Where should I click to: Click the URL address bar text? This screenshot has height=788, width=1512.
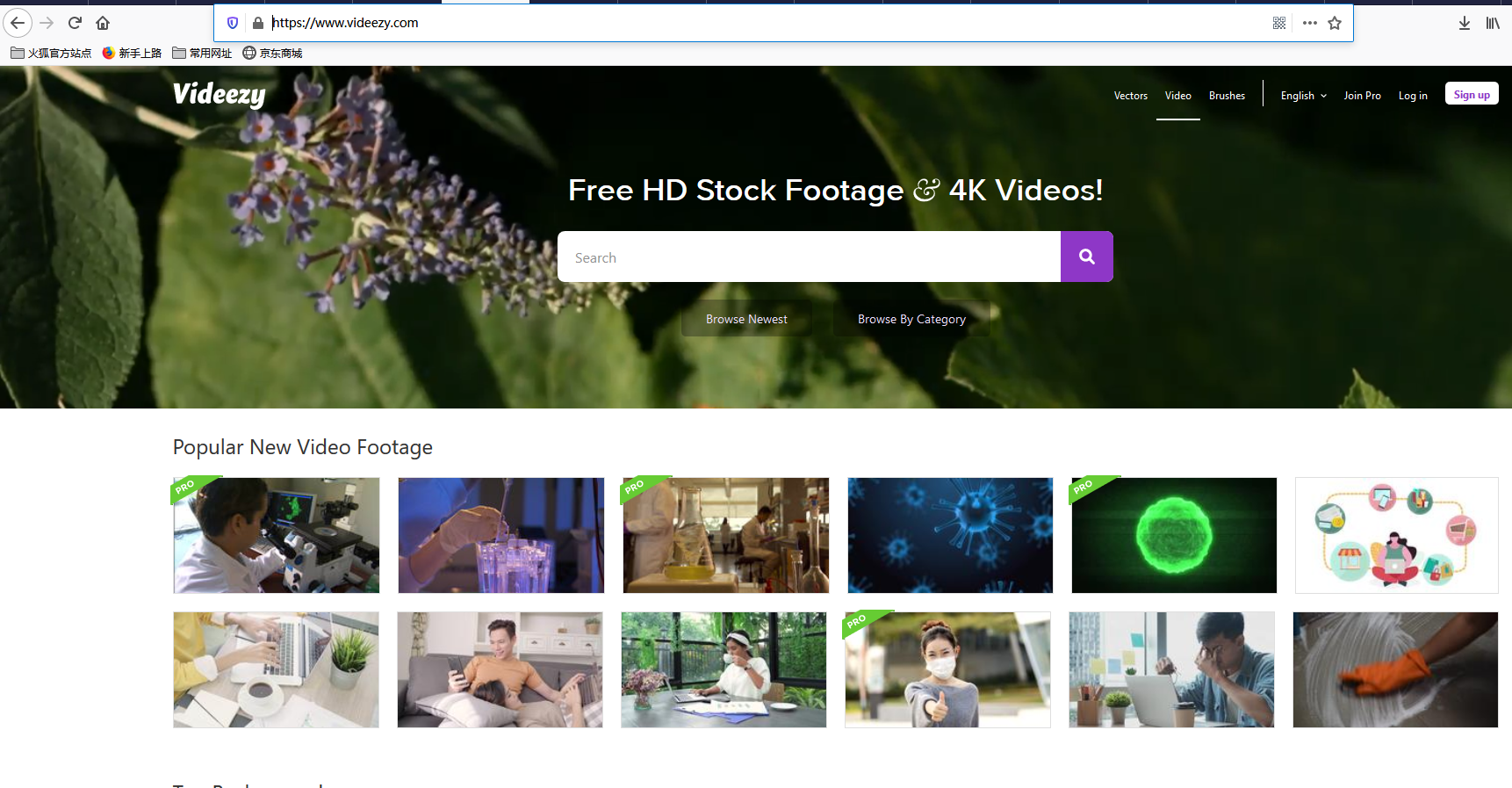point(345,23)
